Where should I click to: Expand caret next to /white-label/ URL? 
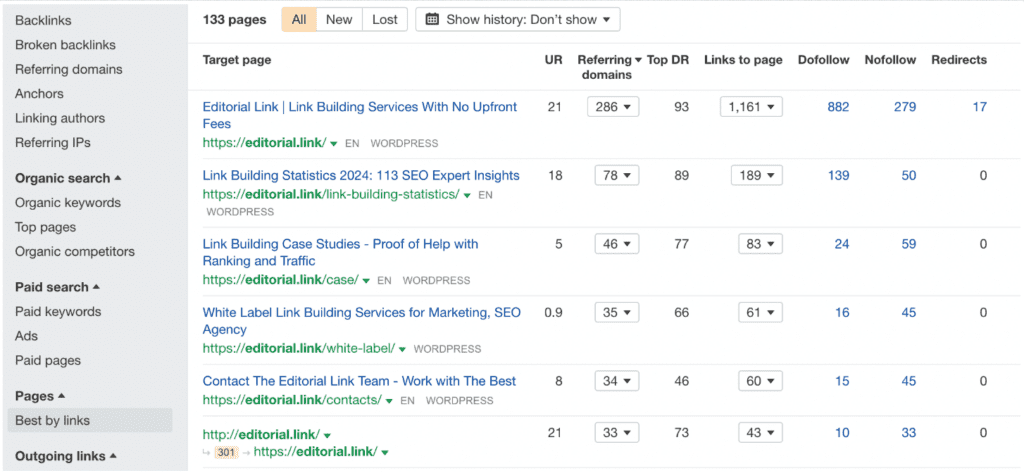click(x=402, y=350)
